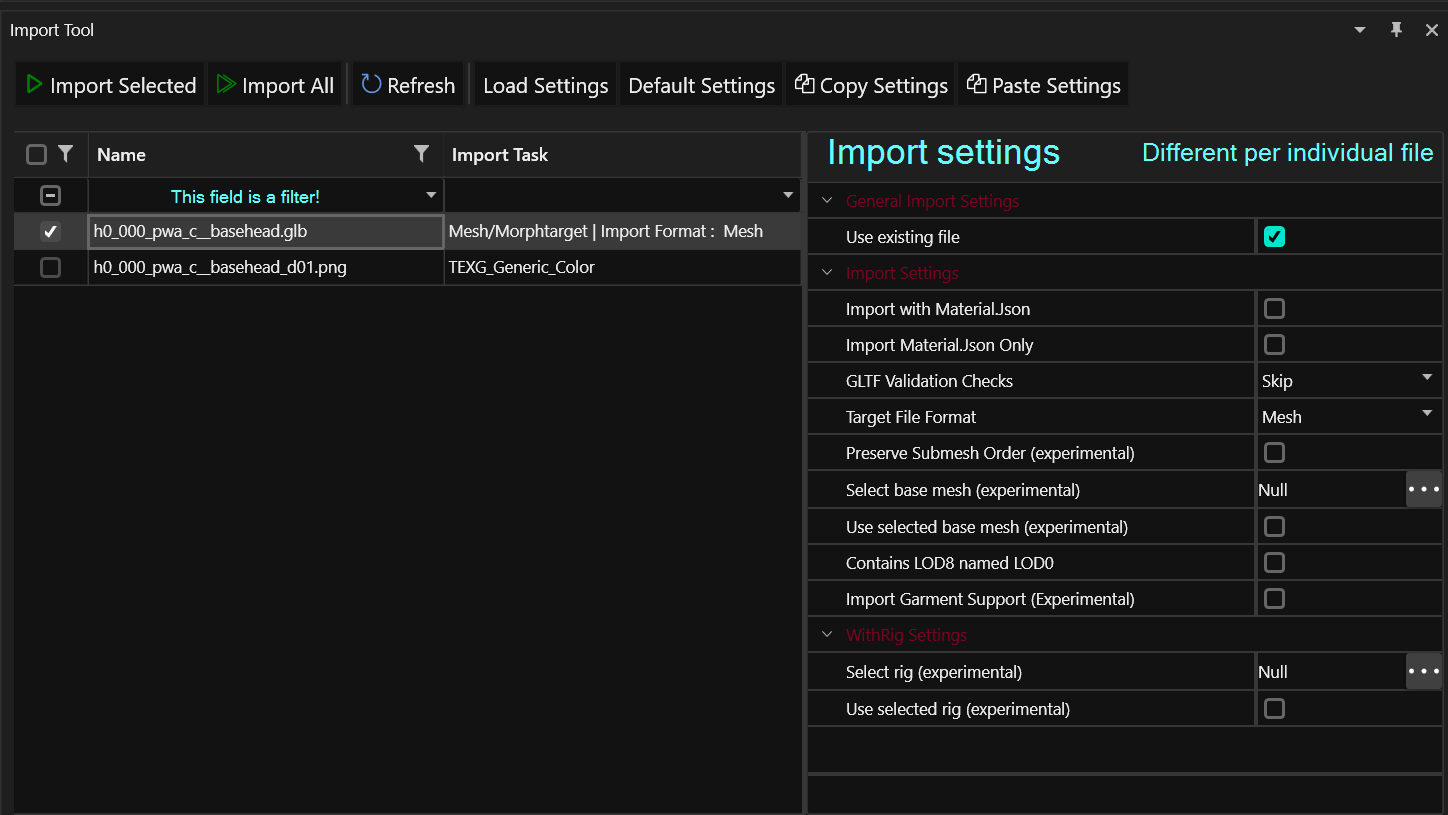1448x815 pixels.
Task: Click the Load Settings button
Action: pyautogui.click(x=545, y=85)
